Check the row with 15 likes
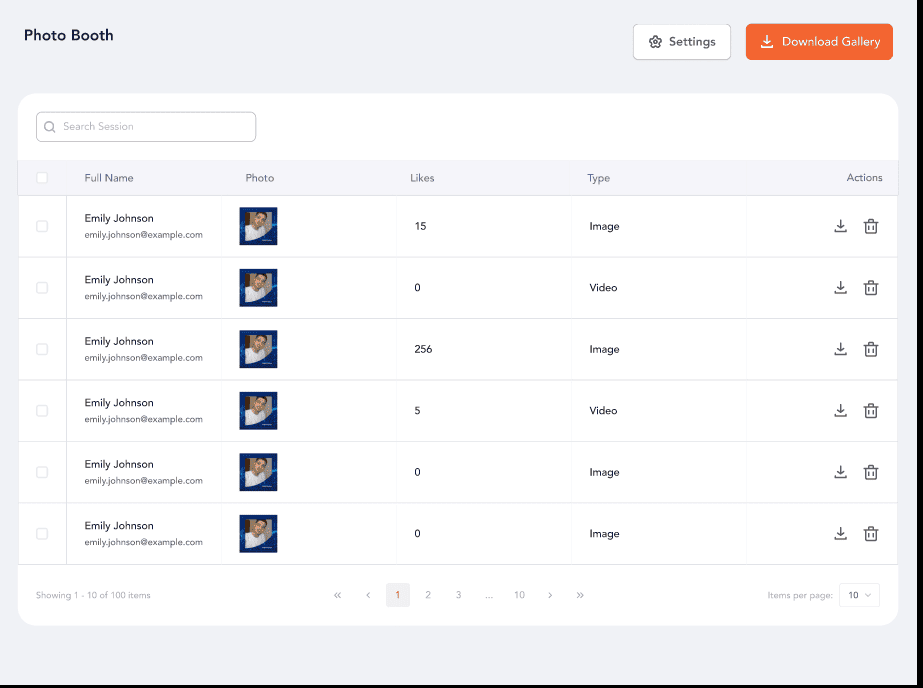 42,226
